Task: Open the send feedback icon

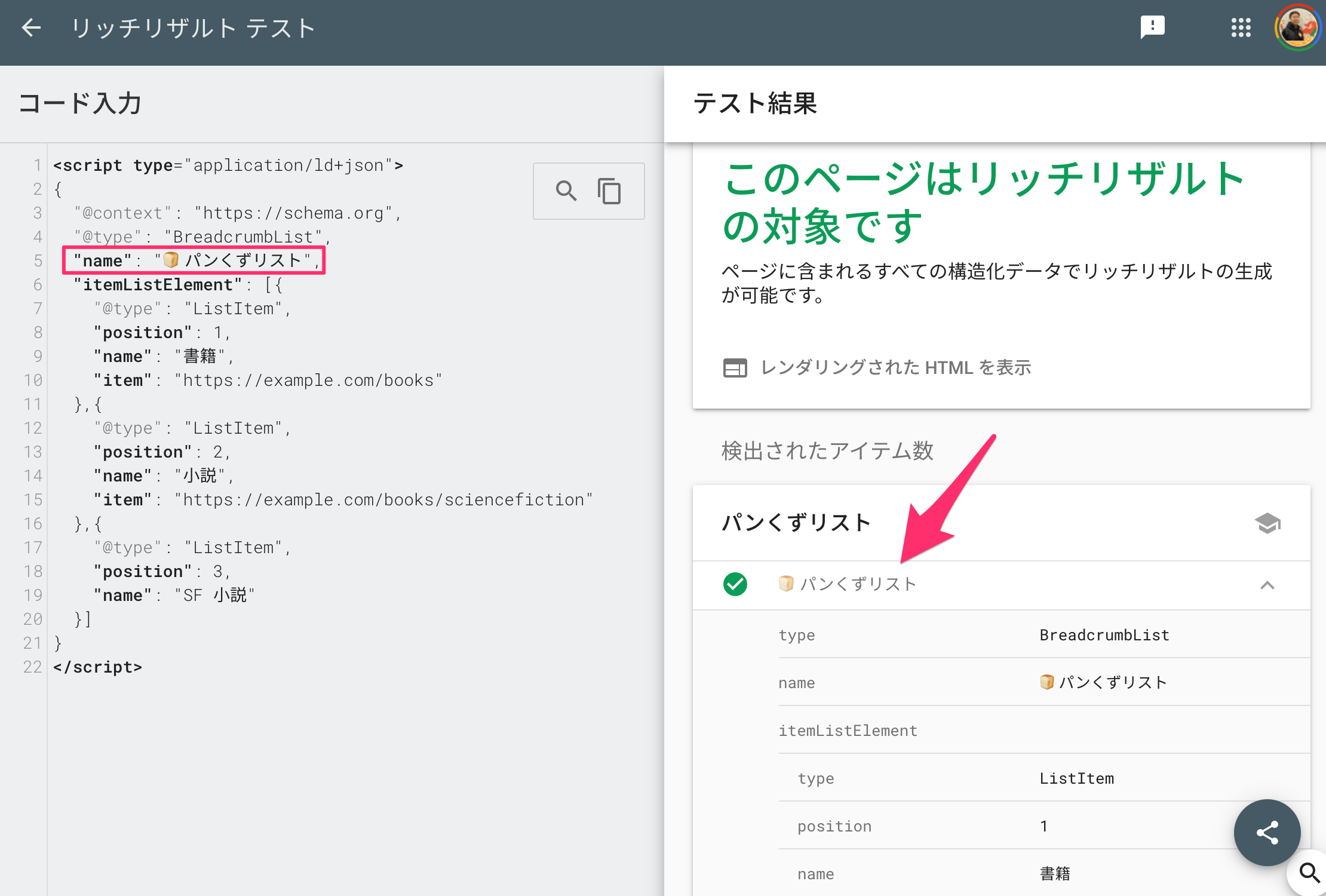Action: point(1152,27)
